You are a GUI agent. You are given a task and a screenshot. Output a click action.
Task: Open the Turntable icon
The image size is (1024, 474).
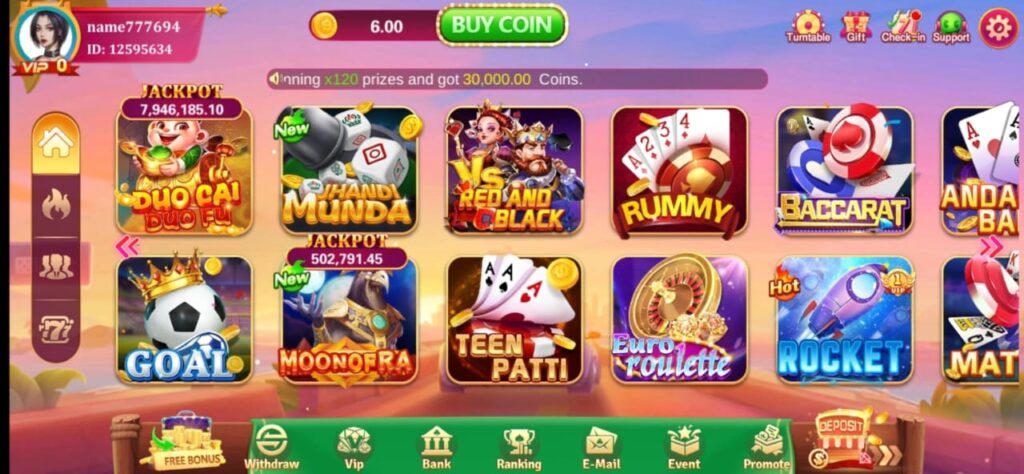tap(808, 27)
